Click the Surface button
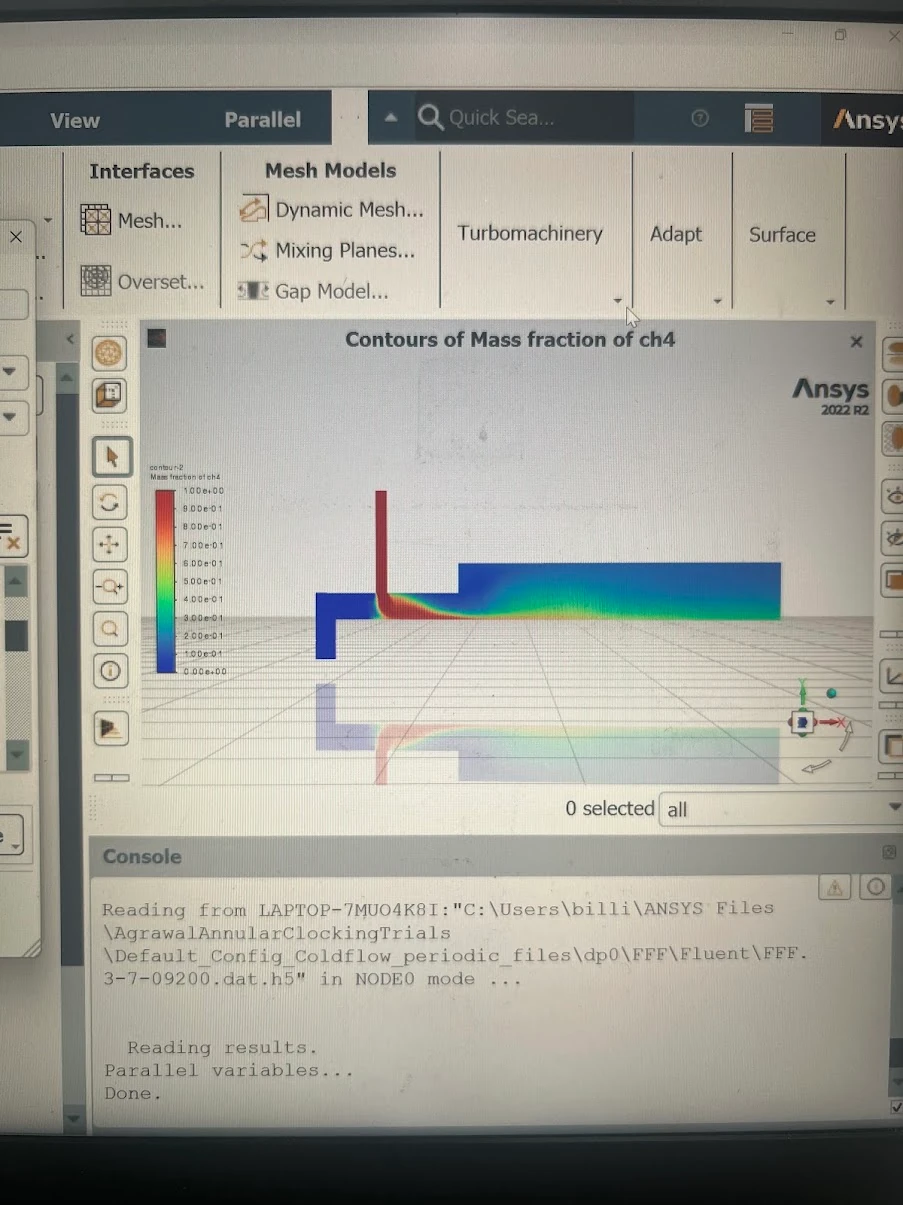This screenshot has height=1205, width=903. coord(782,235)
